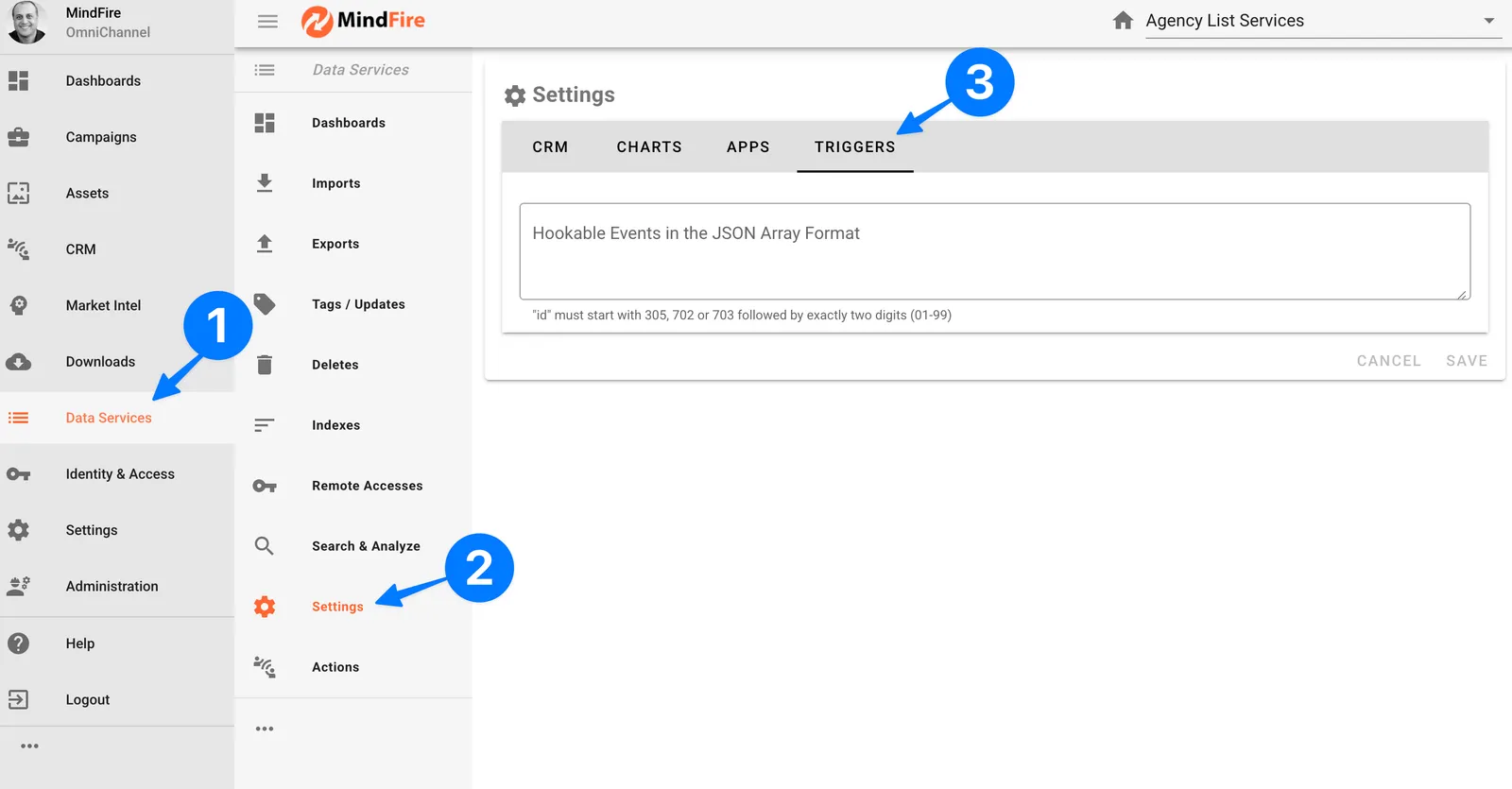Select the APPS tab
Screen dimensions: 1512x789
[747, 147]
